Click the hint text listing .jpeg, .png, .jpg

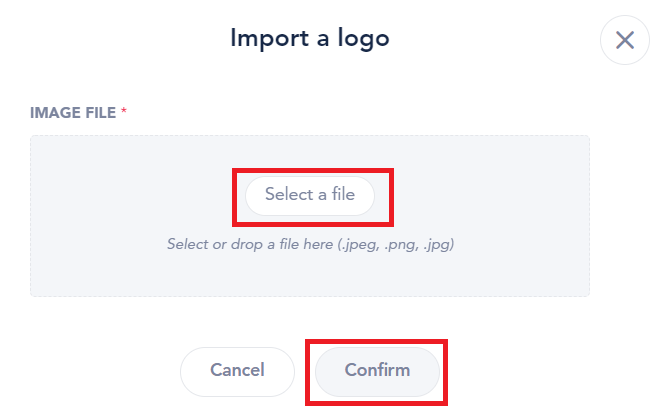(310, 245)
